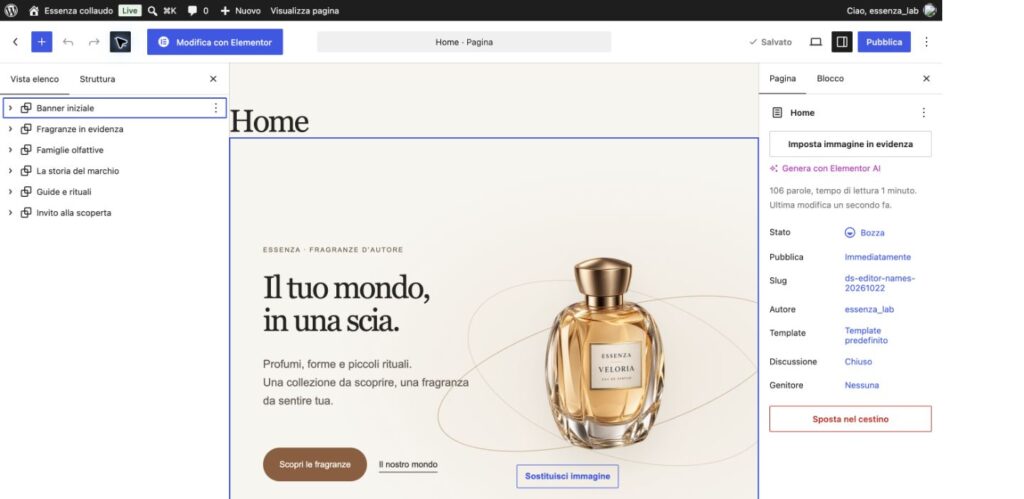The height and width of the screenshot is (499, 1024).
Task: Click the Pubblica button
Action: point(884,42)
